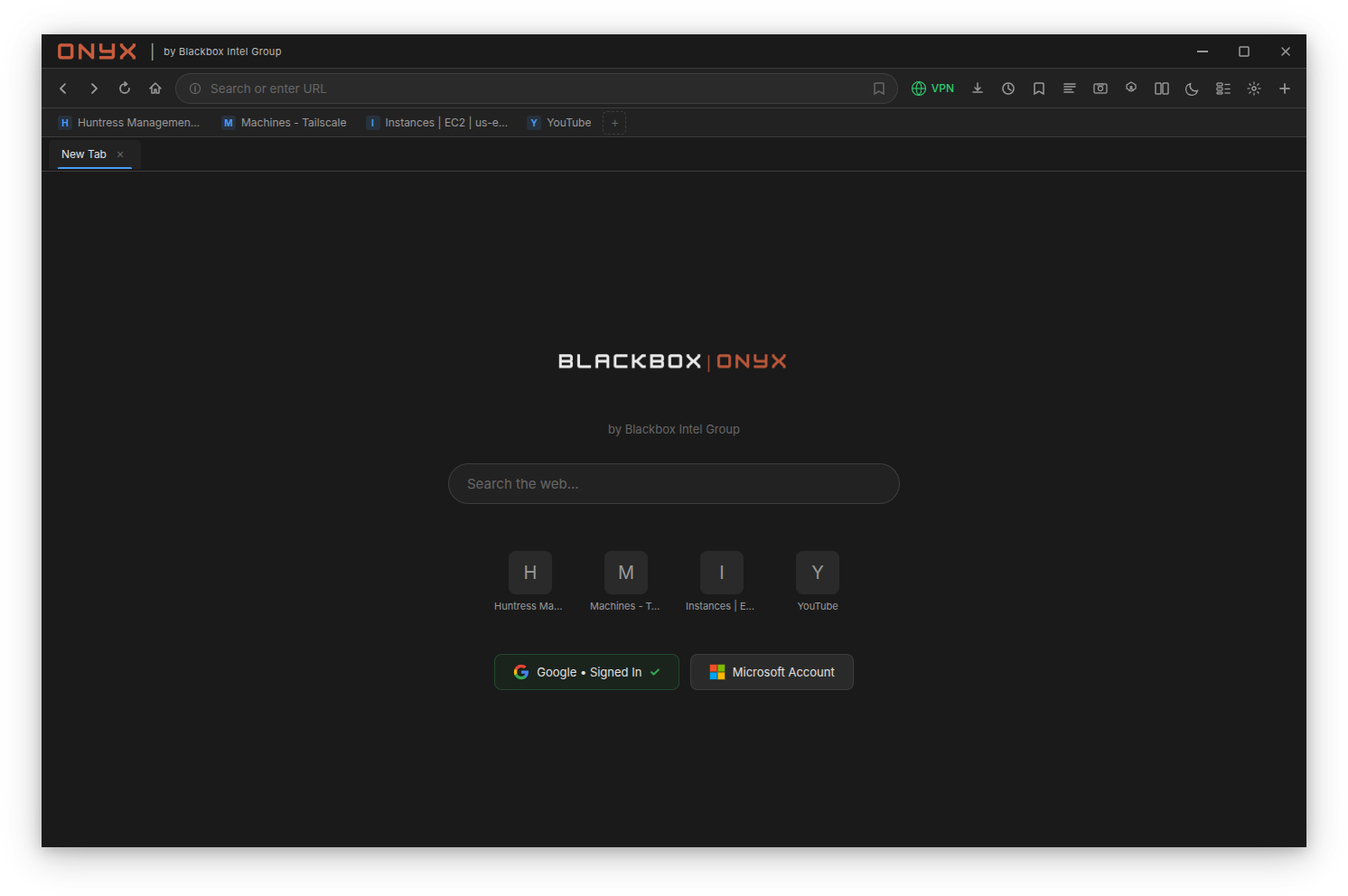The image size is (1348, 896).
Task: Expand the task list icon near the sun
Action: coord(1222,88)
